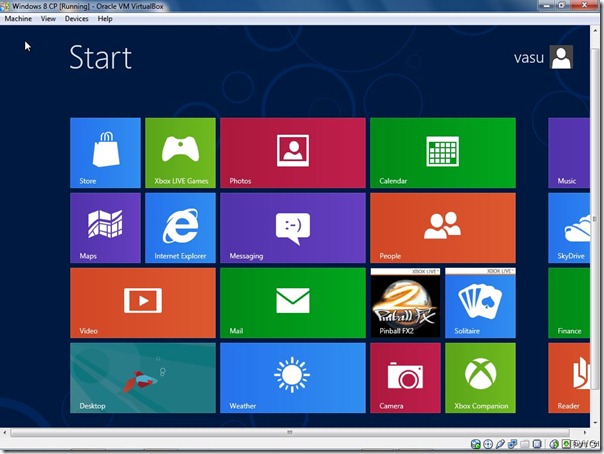Viewport: 604px width, 454px height.
Task: Open the Calendar tile
Action: 443,153
